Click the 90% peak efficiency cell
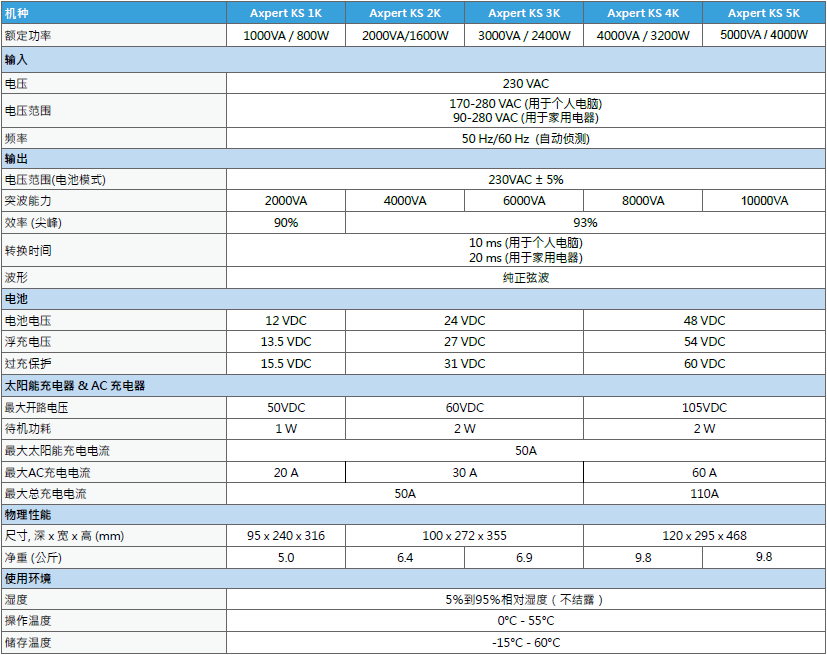This screenshot has height=655, width=827. coord(286,223)
